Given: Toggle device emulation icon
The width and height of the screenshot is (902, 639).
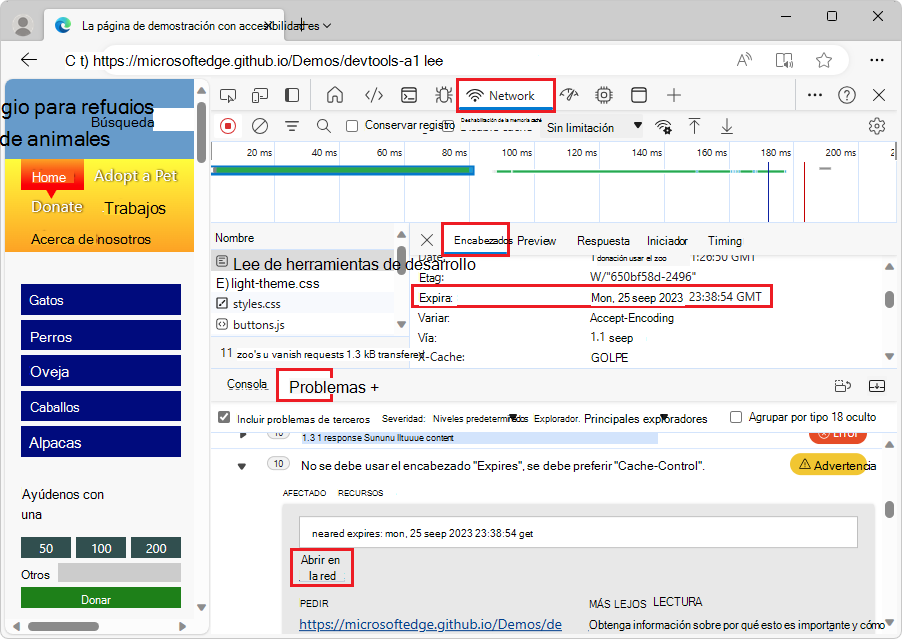Looking at the screenshot, I should (260, 95).
